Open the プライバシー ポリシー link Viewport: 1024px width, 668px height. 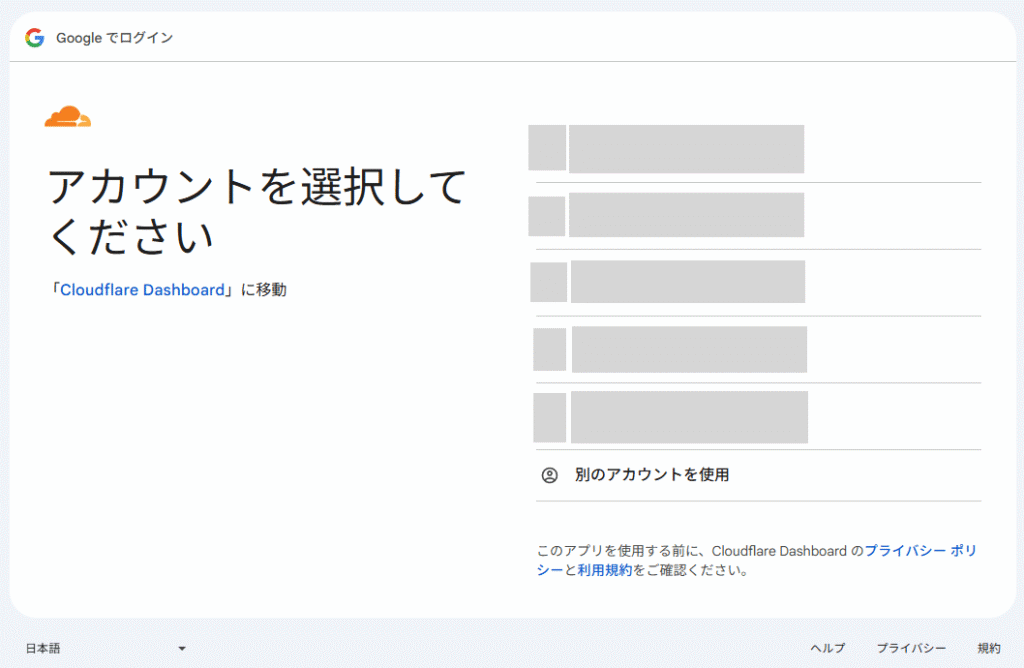[919, 551]
